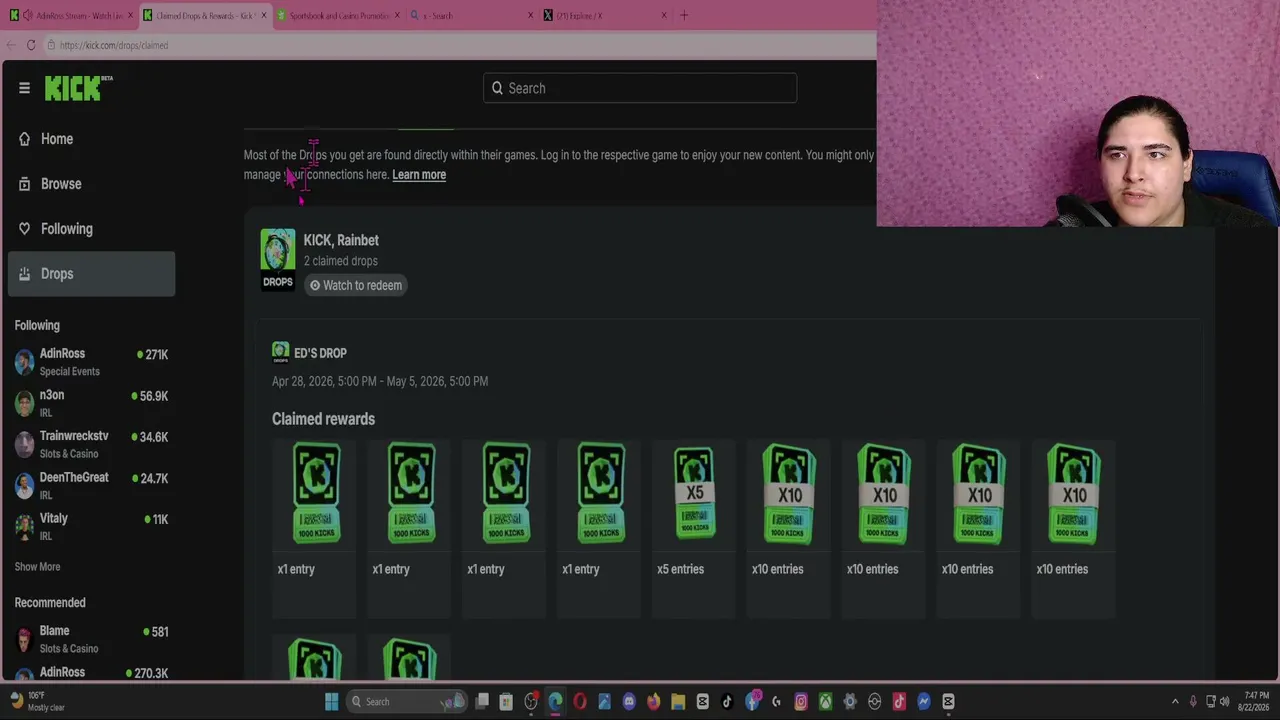Go back to previous page
The image size is (1280, 720).
click(x=10, y=45)
